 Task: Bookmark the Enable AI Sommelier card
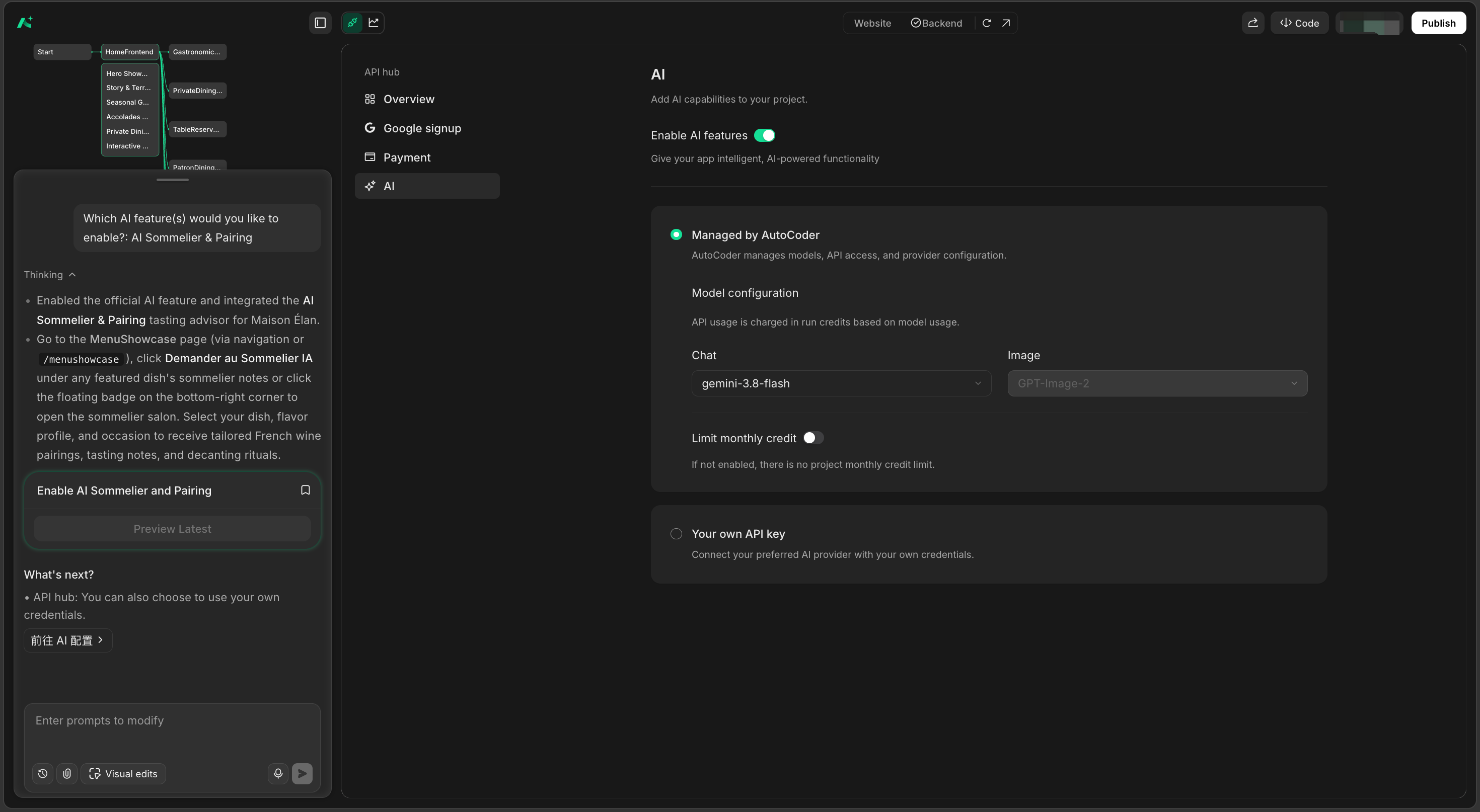pos(306,490)
